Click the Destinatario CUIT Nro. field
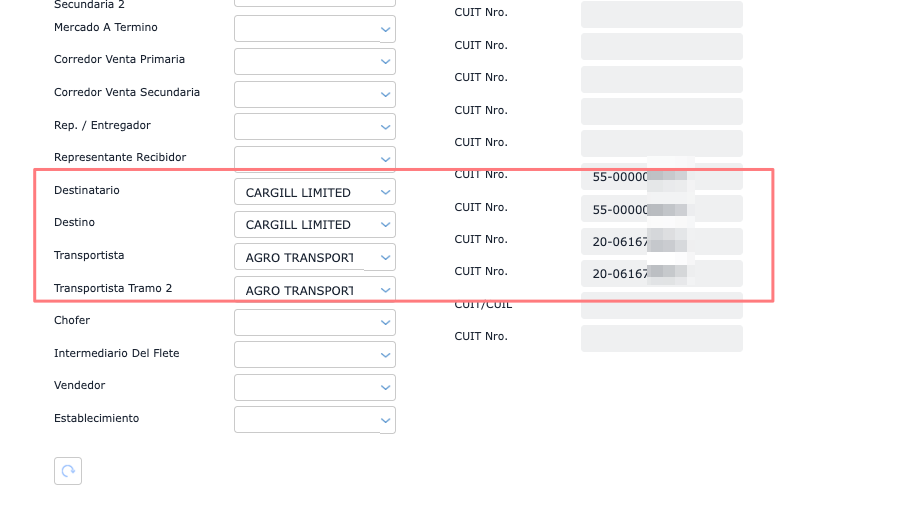This screenshot has height=505, width=904. point(661,177)
